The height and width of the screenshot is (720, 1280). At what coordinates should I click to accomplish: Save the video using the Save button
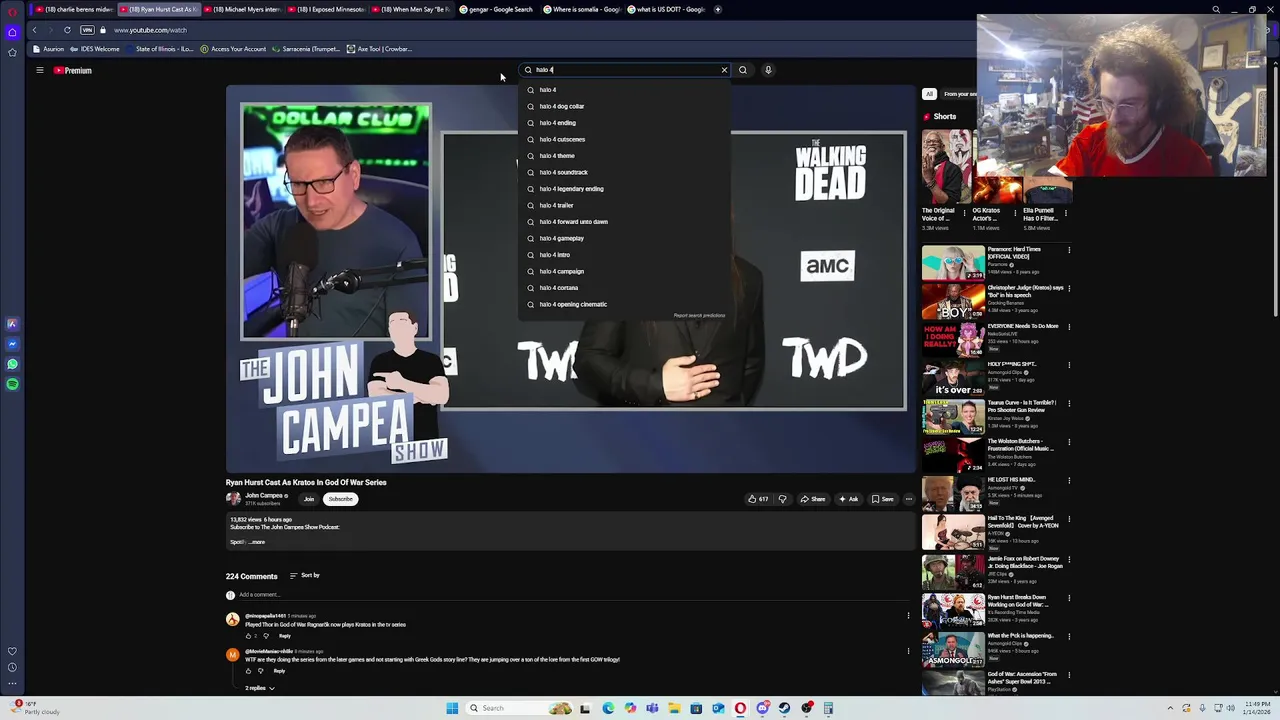point(882,499)
